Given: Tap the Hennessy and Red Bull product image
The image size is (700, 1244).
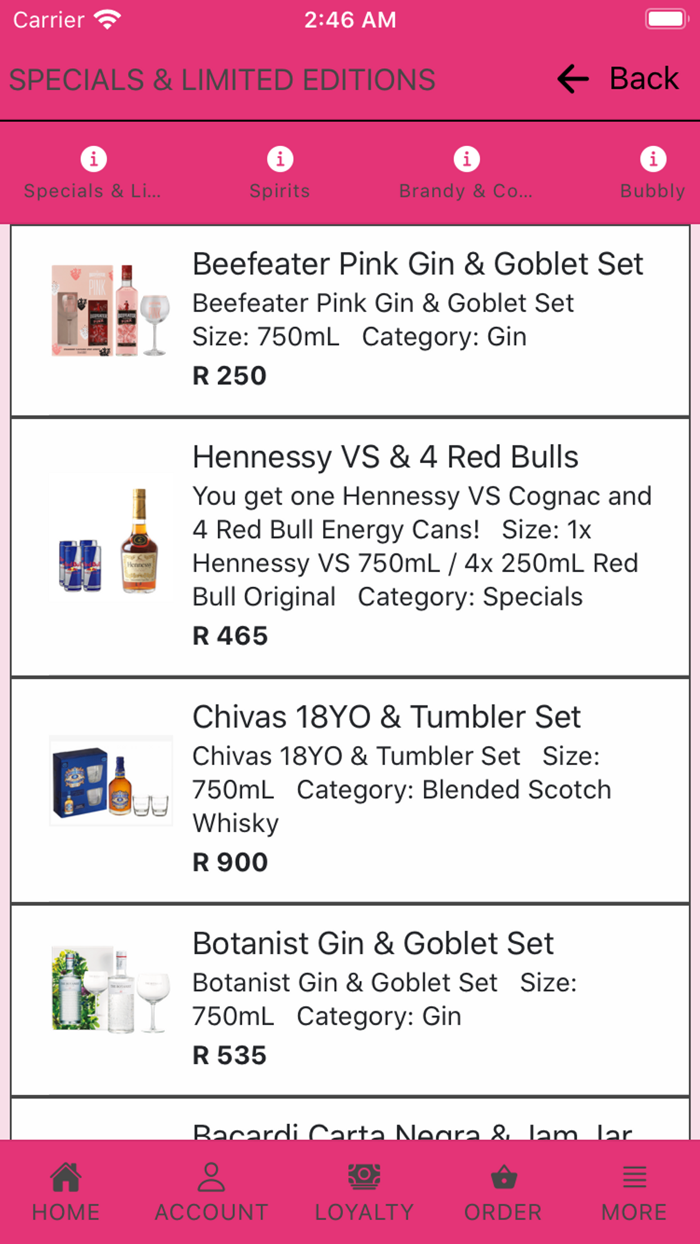Looking at the screenshot, I should click(111, 542).
